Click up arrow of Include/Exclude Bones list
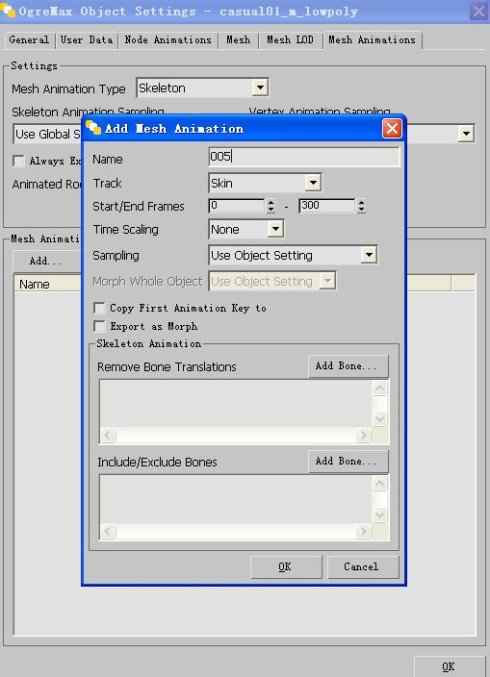The image size is (490, 677). click(379, 484)
